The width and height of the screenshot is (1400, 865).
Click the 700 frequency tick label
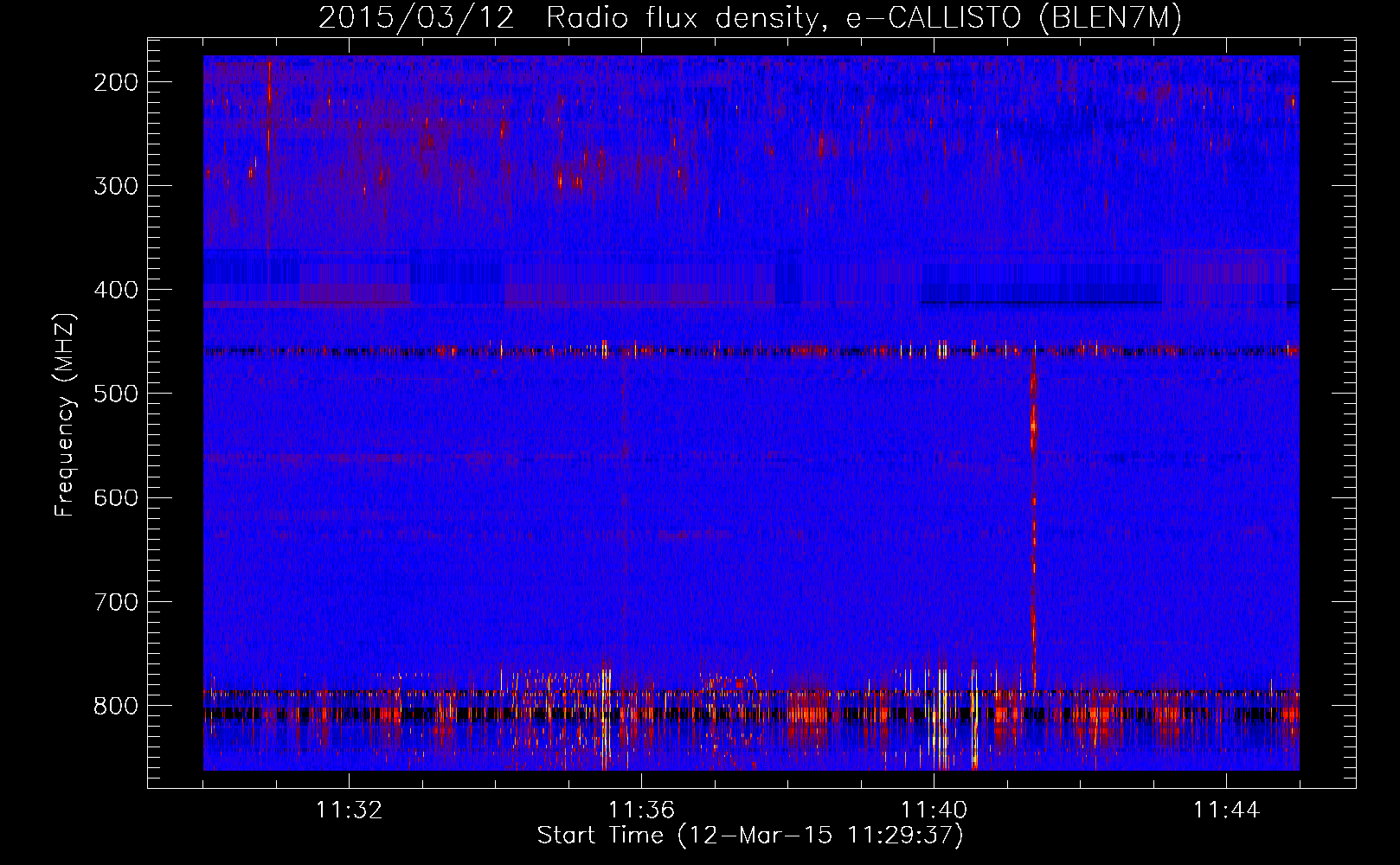point(116,601)
